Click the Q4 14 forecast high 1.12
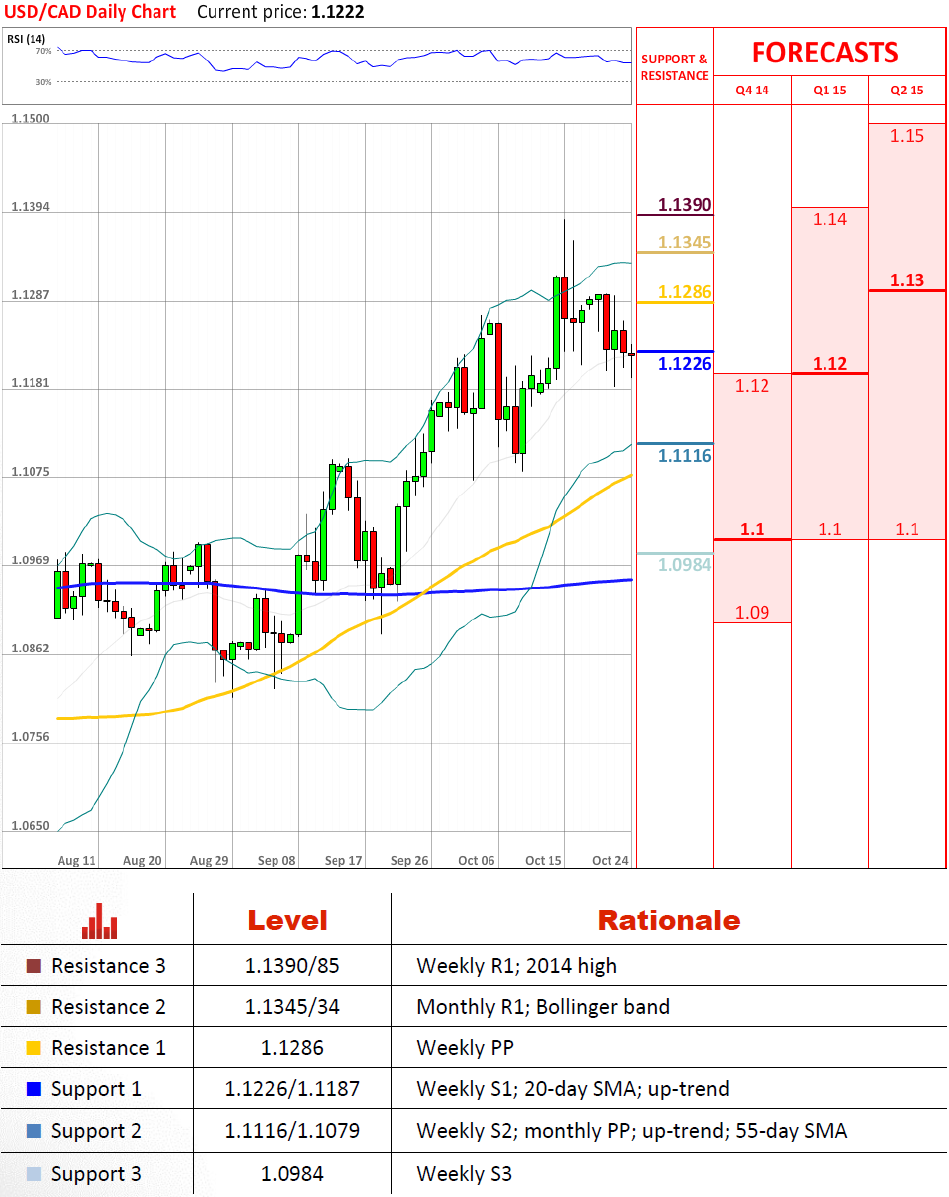Viewport: 949px width, 1197px height. coord(752,386)
